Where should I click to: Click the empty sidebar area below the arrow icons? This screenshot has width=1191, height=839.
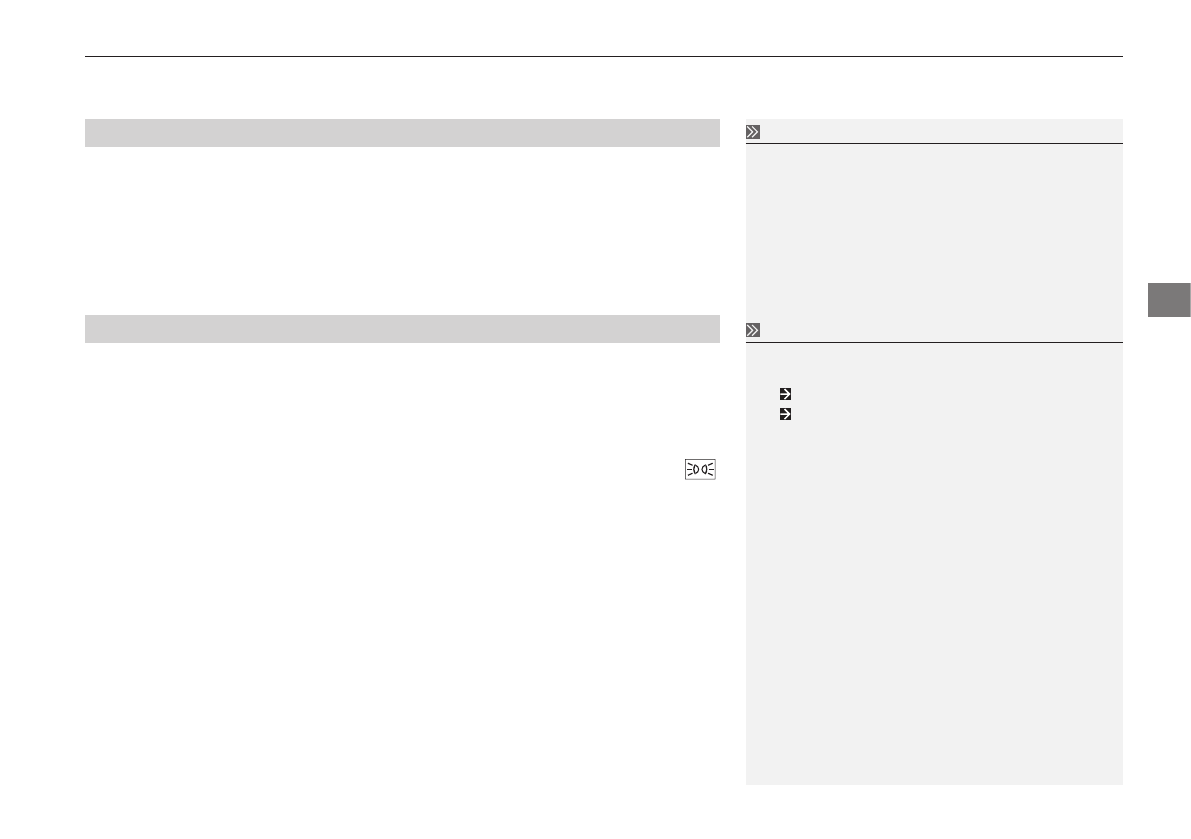pyautogui.click(x=934, y=600)
